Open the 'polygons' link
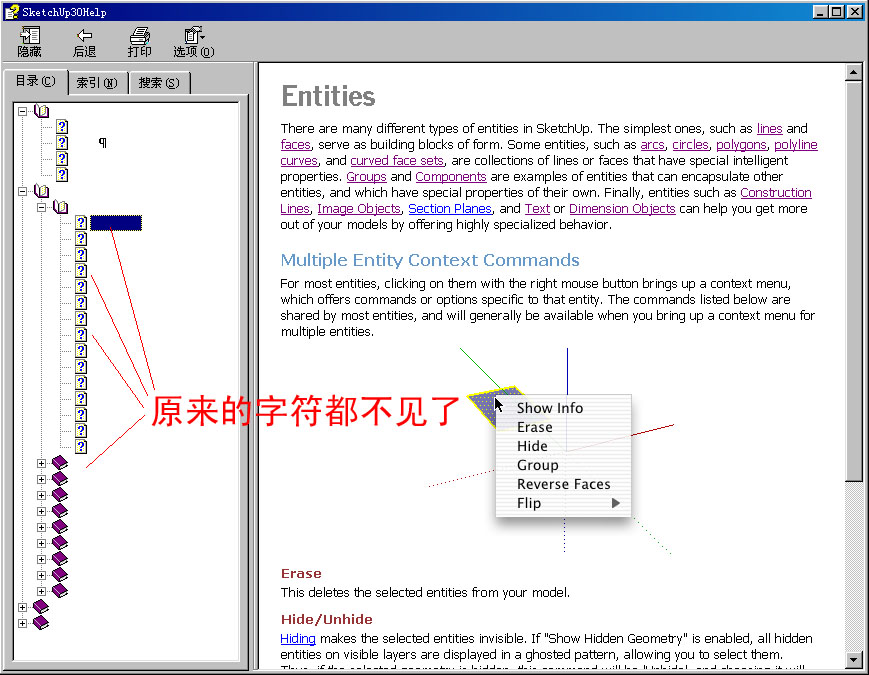The width and height of the screenshot is (869, 675). coord(742,145)
